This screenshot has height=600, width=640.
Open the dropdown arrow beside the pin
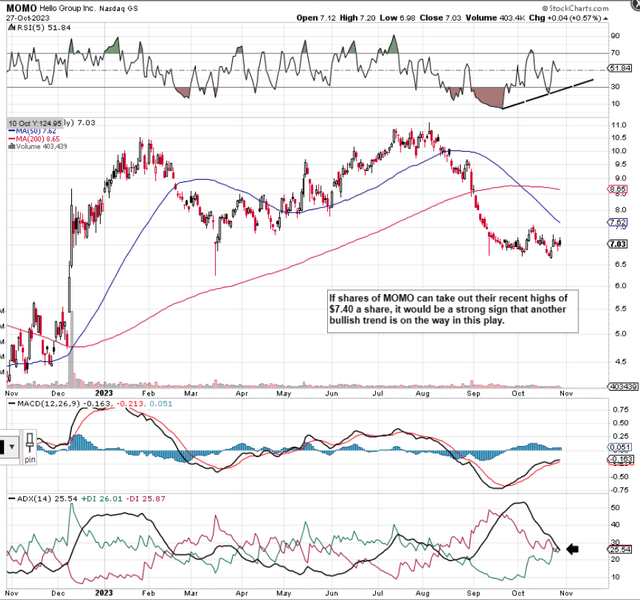[x=11, y=447]
